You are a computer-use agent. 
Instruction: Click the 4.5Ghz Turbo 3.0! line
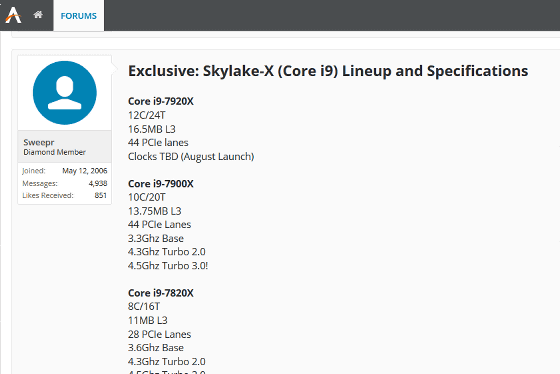[x=168, y=266]
